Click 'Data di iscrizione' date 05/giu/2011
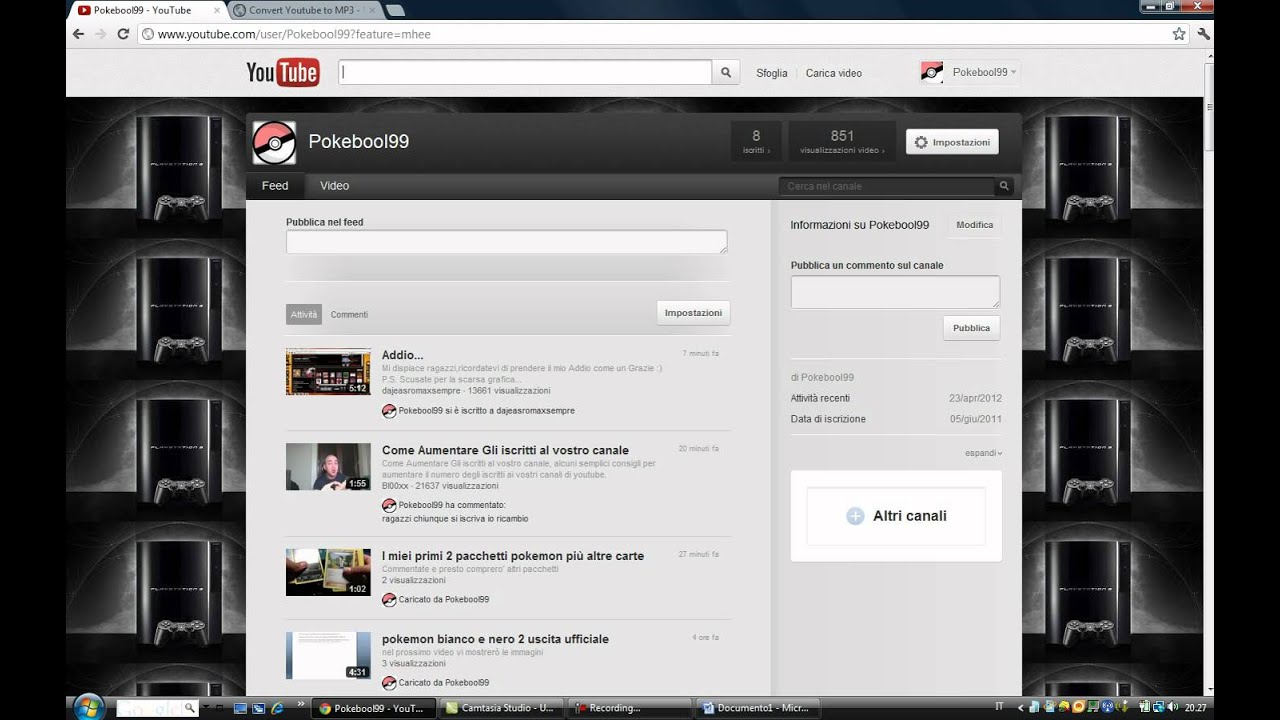Screen dimensions: 1280x720 (x=975, y=419)
